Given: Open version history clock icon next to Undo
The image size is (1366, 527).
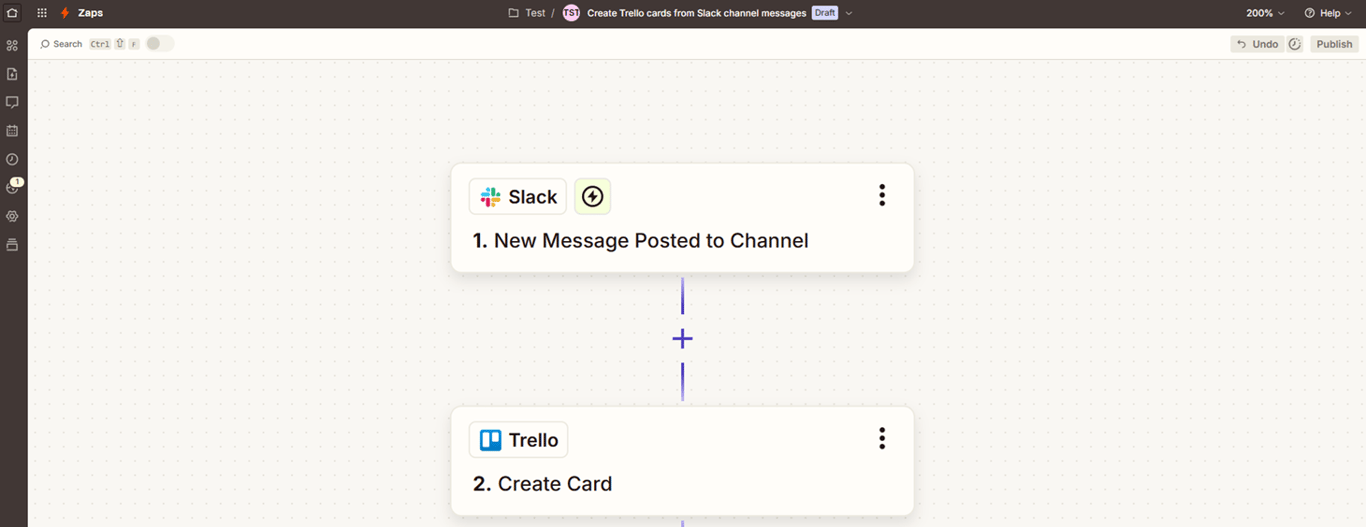Looking at the screenshot, I should point(1295,44).
